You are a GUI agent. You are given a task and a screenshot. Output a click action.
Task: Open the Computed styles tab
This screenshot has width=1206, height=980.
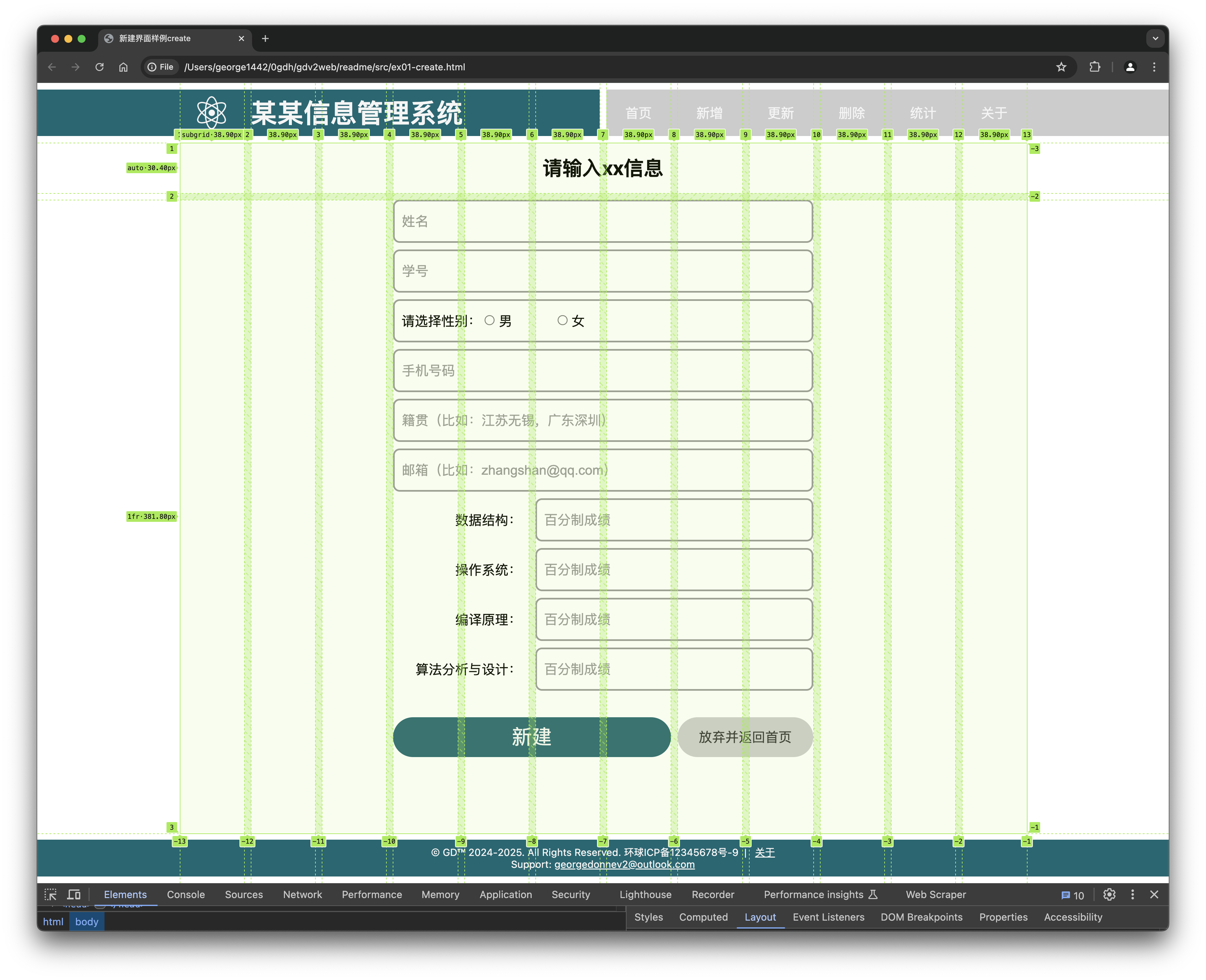pyautogui.click(x=703, y=917)
